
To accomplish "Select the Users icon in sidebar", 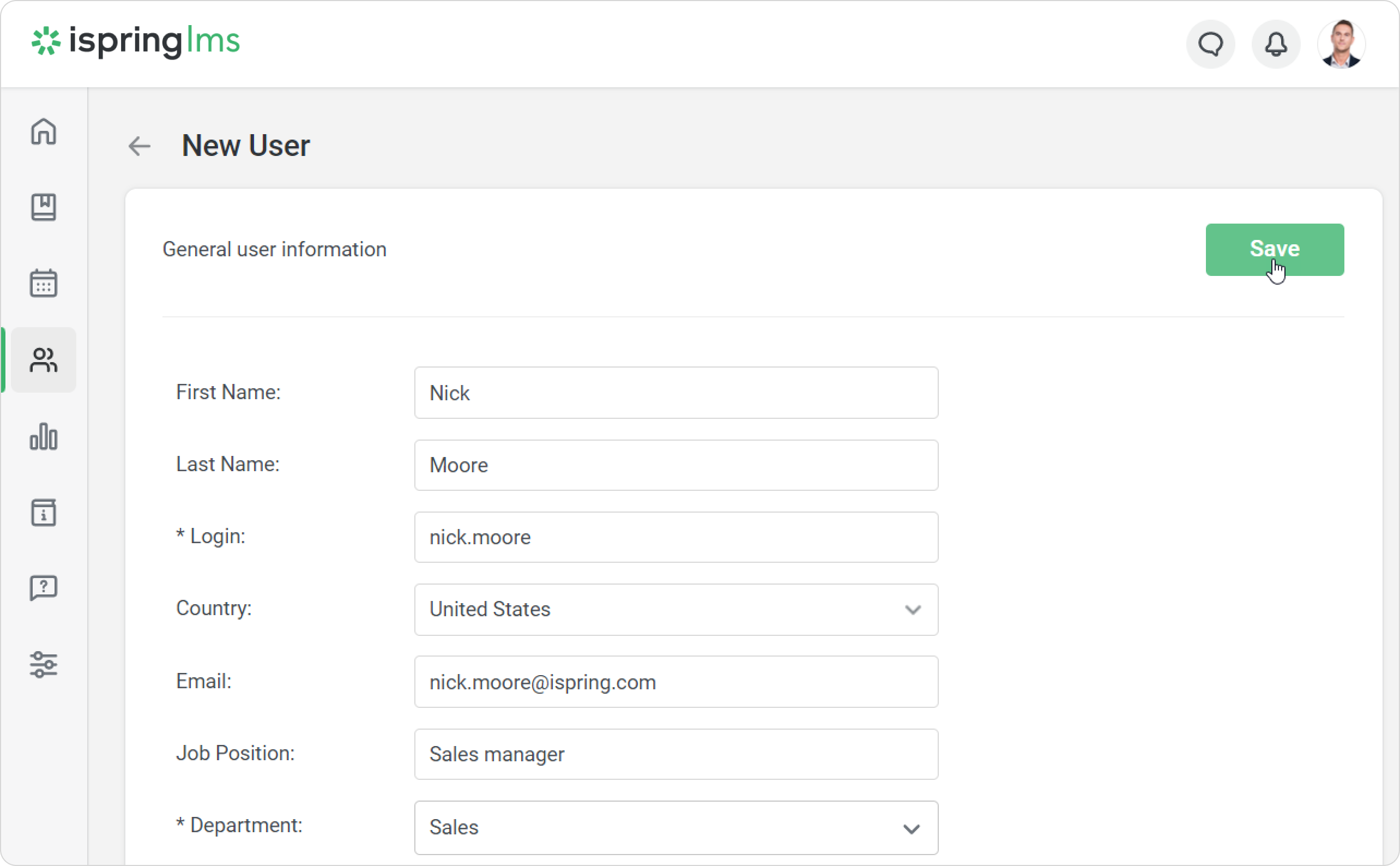I will tap(44, 360).
